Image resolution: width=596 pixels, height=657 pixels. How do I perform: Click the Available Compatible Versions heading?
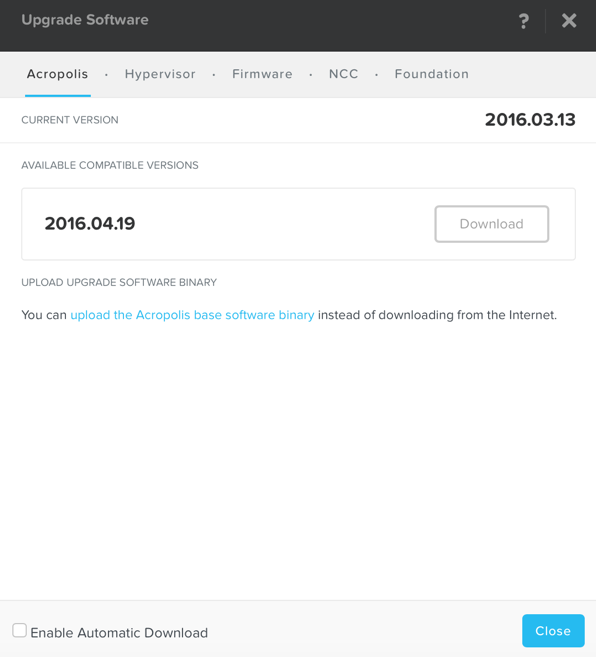[110, 165]
